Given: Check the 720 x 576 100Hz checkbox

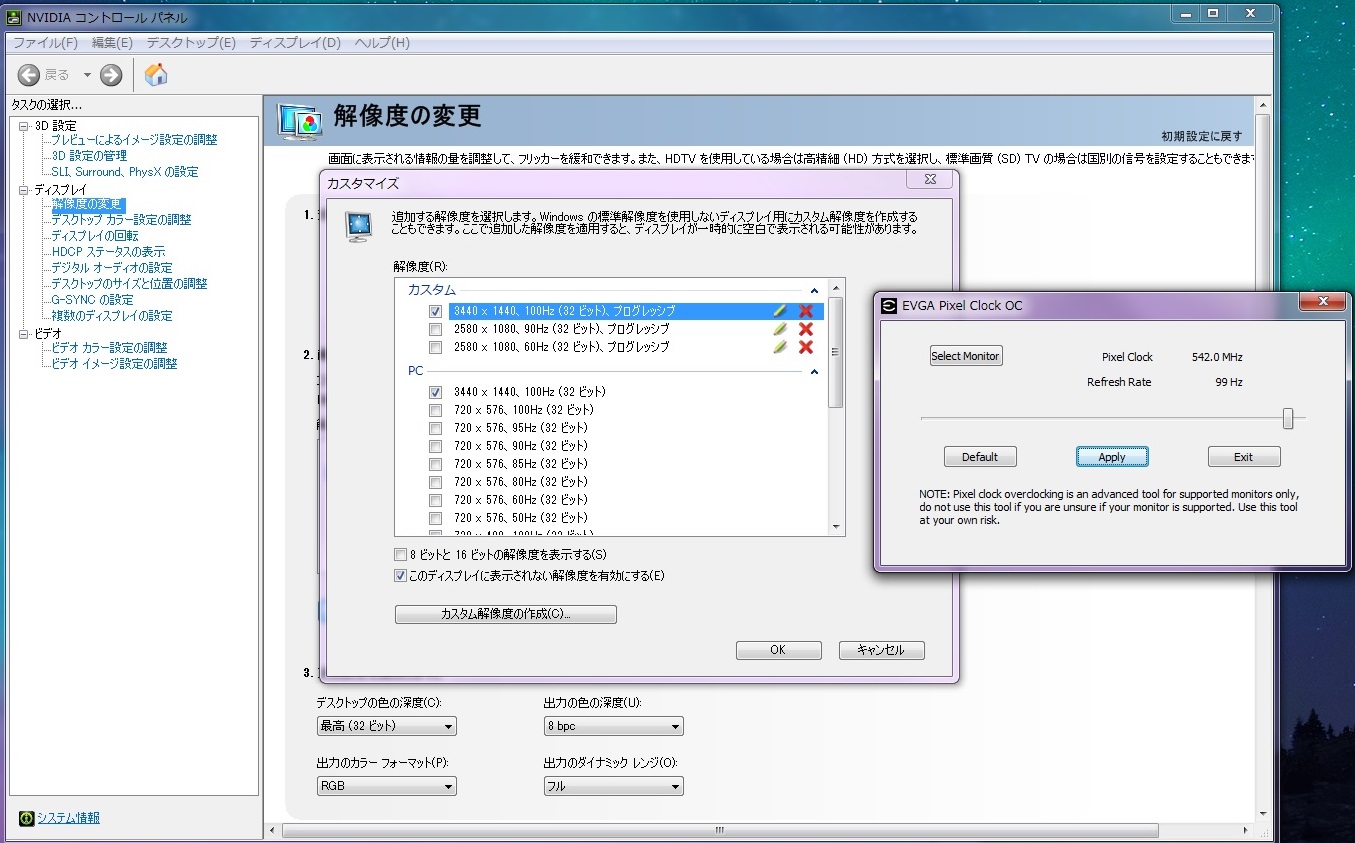Looking at the screenshot, I should click(x=435, y=410).
